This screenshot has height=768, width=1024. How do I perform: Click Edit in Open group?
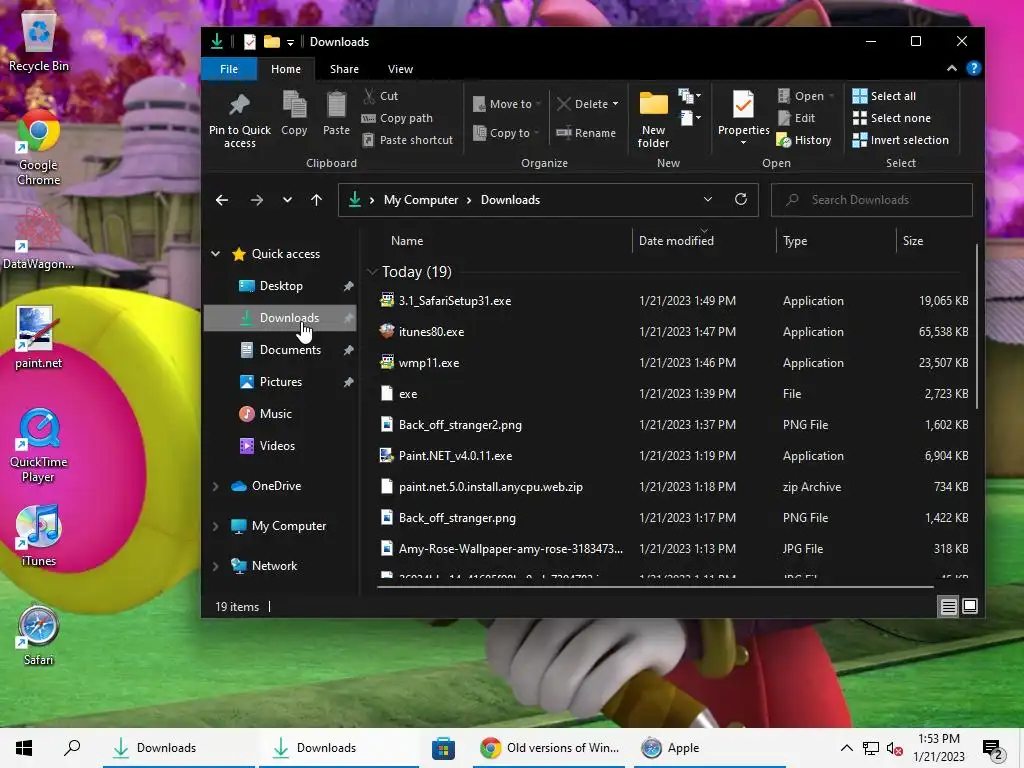pyautogui.click(x=796, y=118)
